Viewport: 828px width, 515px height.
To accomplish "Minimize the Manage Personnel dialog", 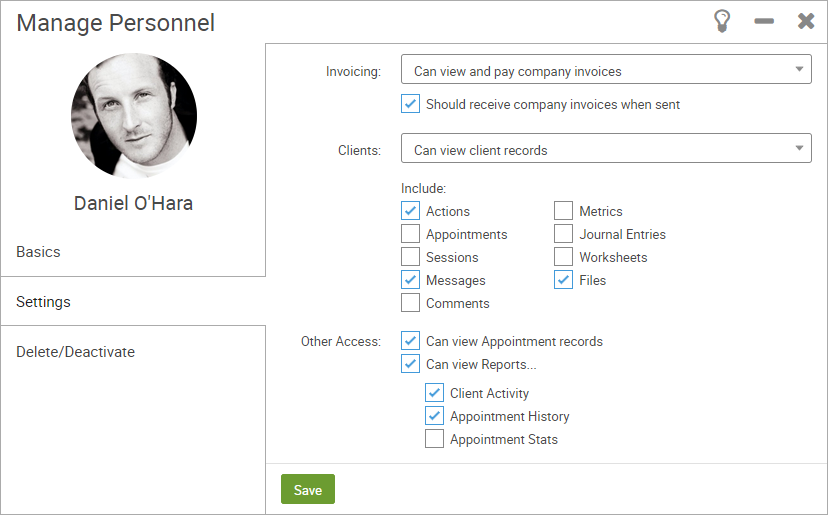I will pos(764,21).
